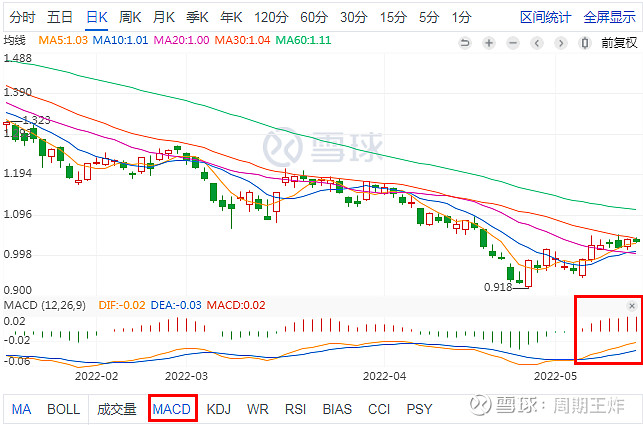Click the 2022-04 date axis label

tap(385, 376)
